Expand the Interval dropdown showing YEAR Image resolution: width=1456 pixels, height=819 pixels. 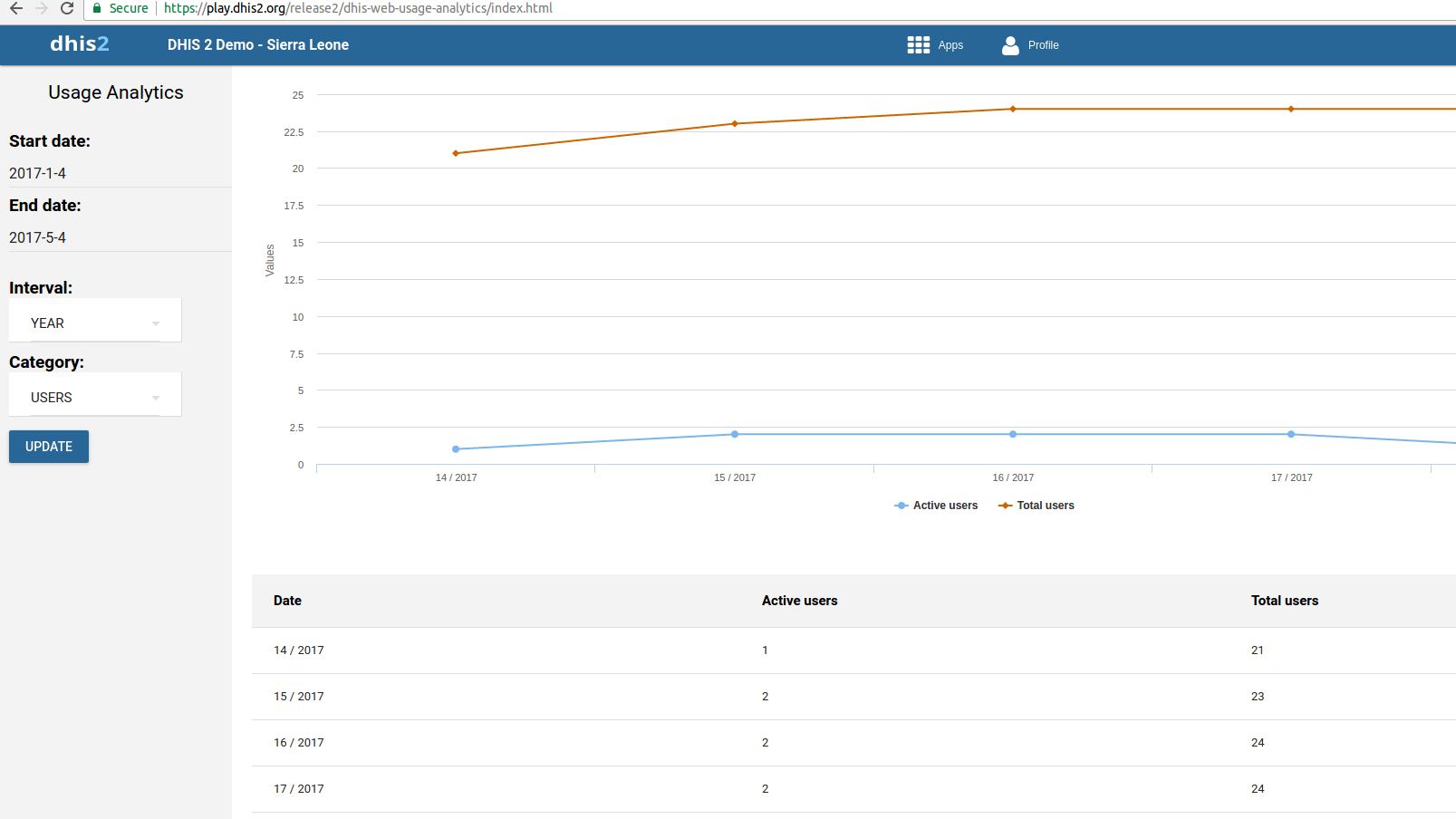(94, 323)
